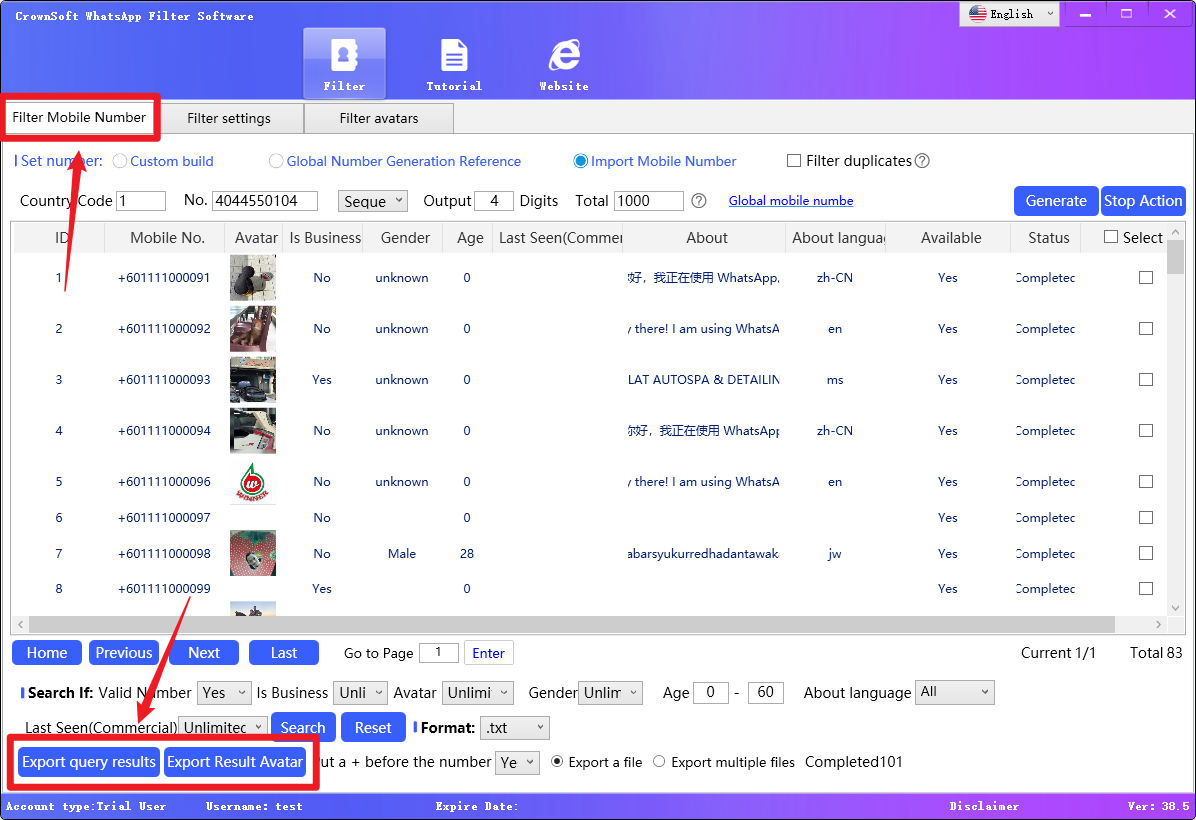Open the Filter toolbar icon
Viewport: 1196px width, 820px height.
[x=344, y=63]
